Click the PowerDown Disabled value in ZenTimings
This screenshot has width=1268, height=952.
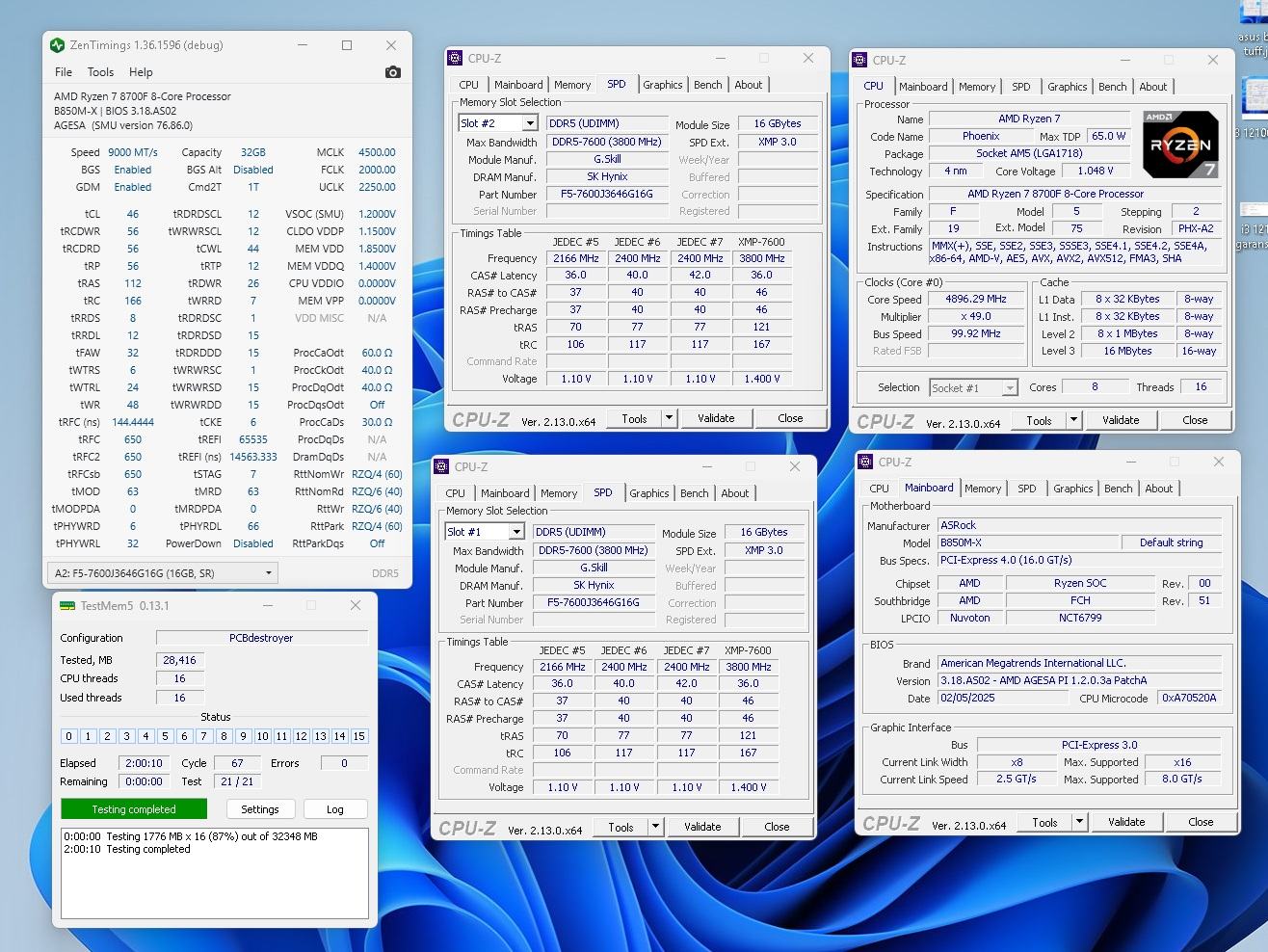(x=253, y=543)
